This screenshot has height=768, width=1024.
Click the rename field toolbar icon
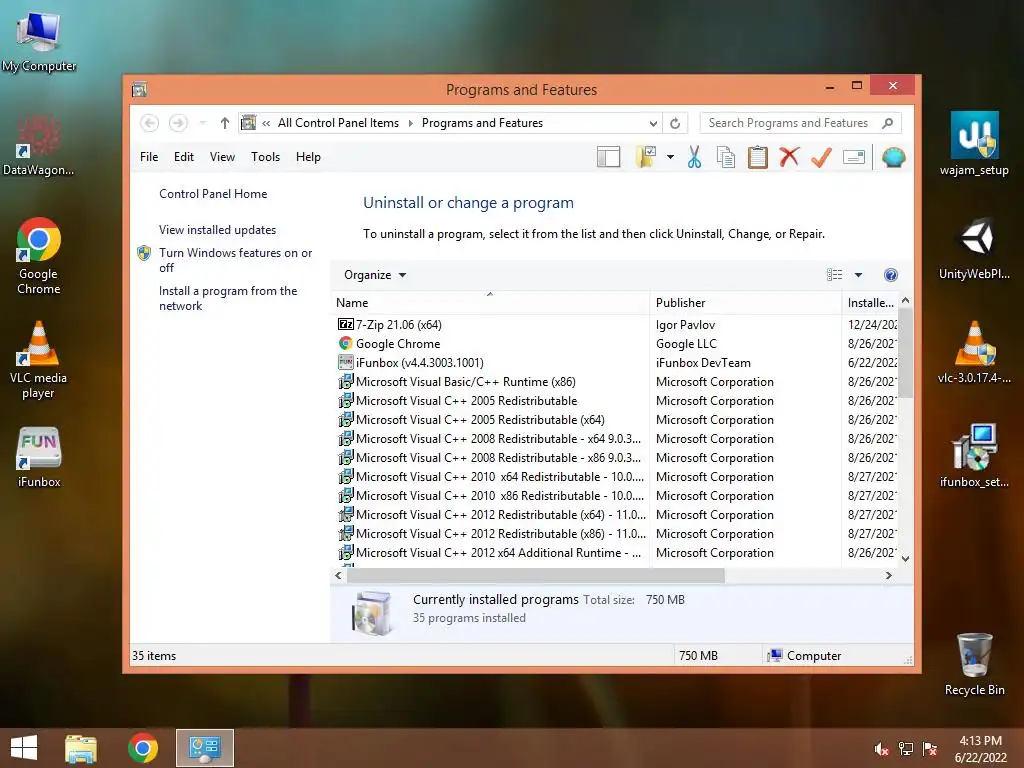click(x=854, y=157)
